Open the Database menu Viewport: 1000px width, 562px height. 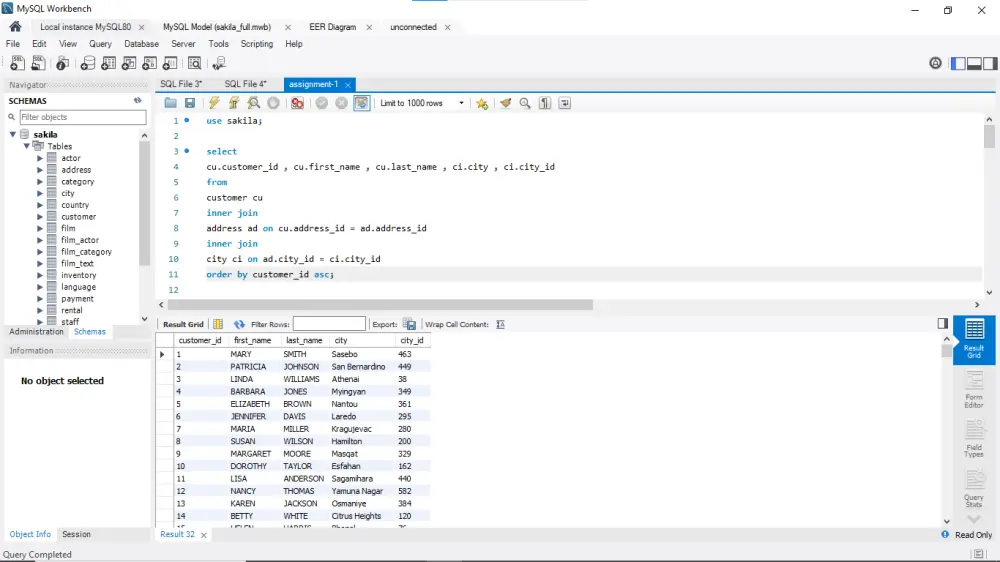pos(141,44)
